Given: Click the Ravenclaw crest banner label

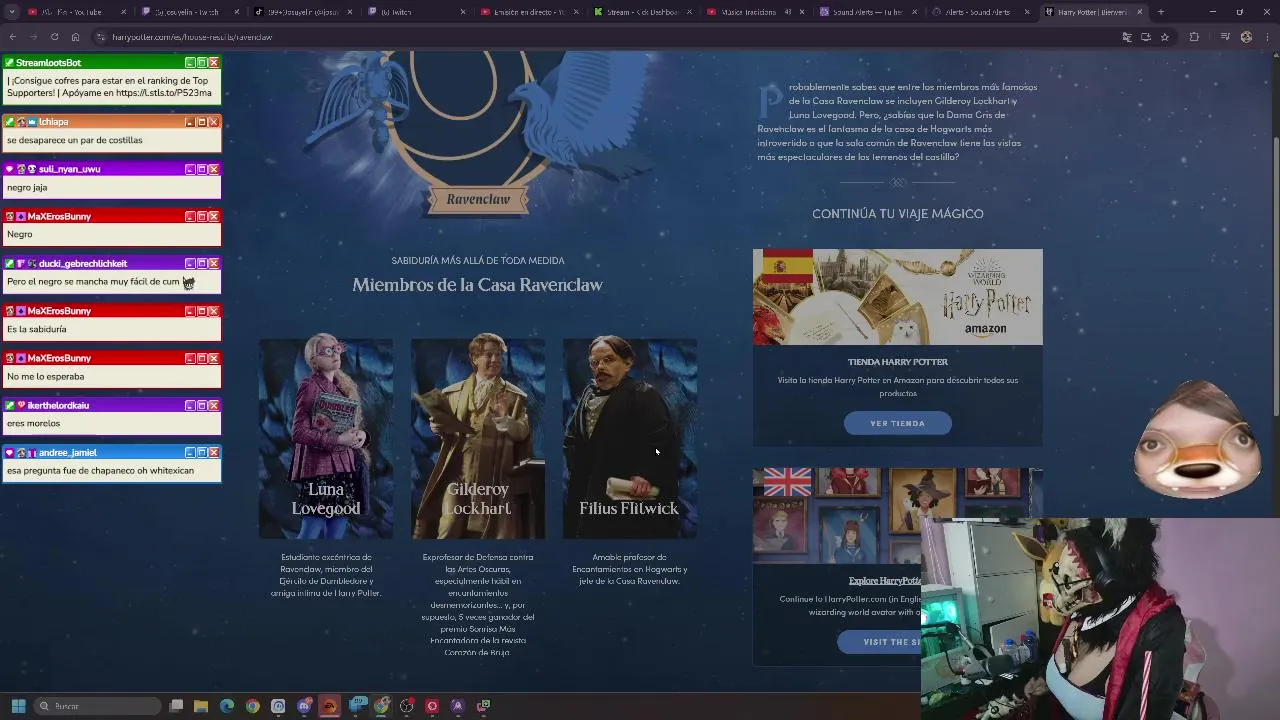Looking at the screenshot, I should [478, 199].
